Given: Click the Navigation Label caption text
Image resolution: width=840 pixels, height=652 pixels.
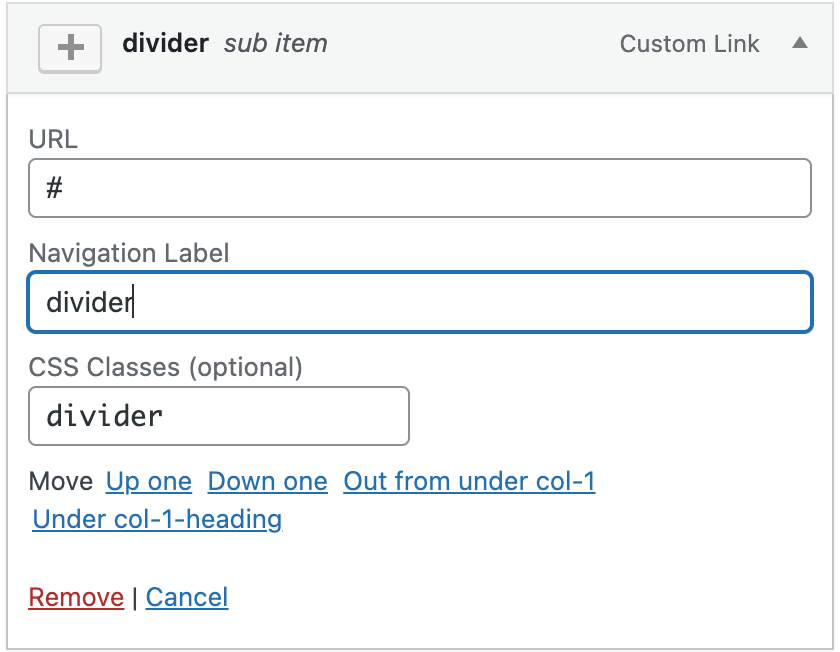Looking at the screenshot, I should [129, 253].
